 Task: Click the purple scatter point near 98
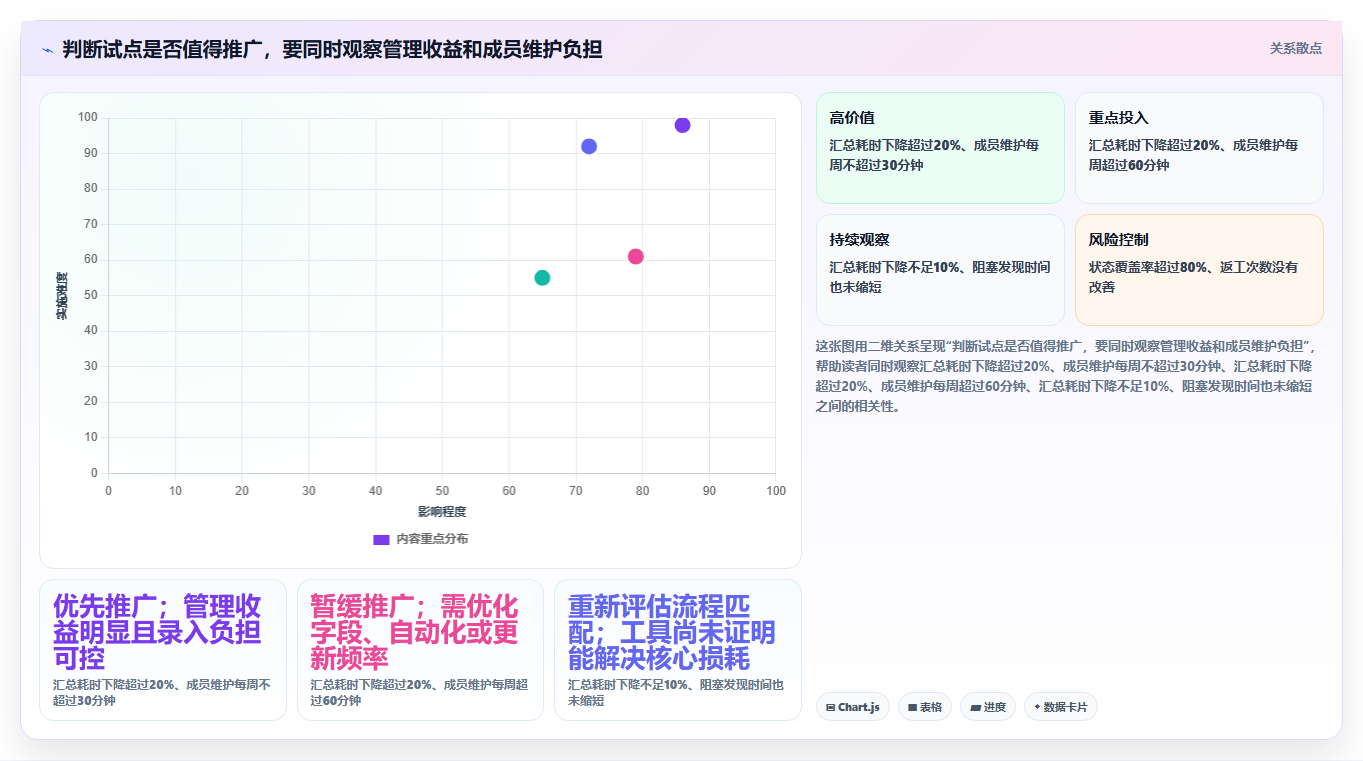click(682, 125)
